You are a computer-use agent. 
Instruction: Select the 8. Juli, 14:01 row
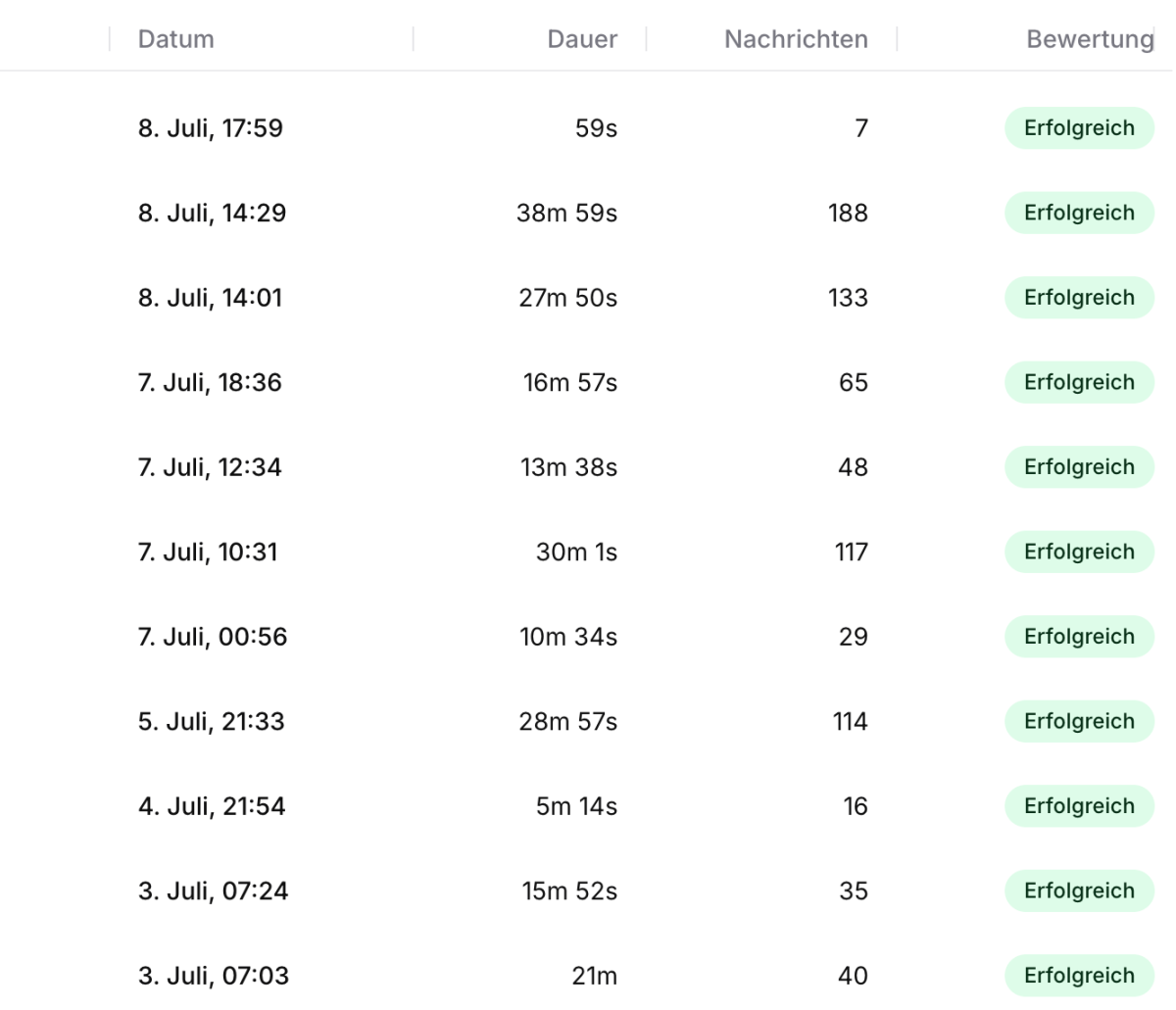(x=588, y=298)
